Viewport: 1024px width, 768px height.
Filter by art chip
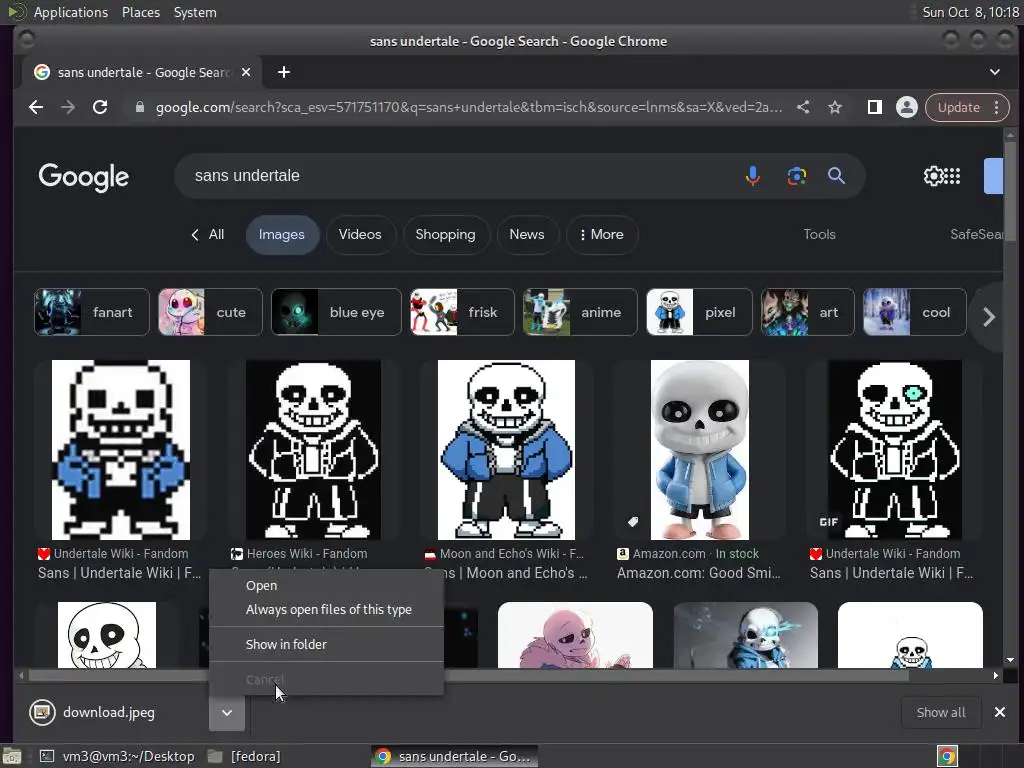point(808,312)
